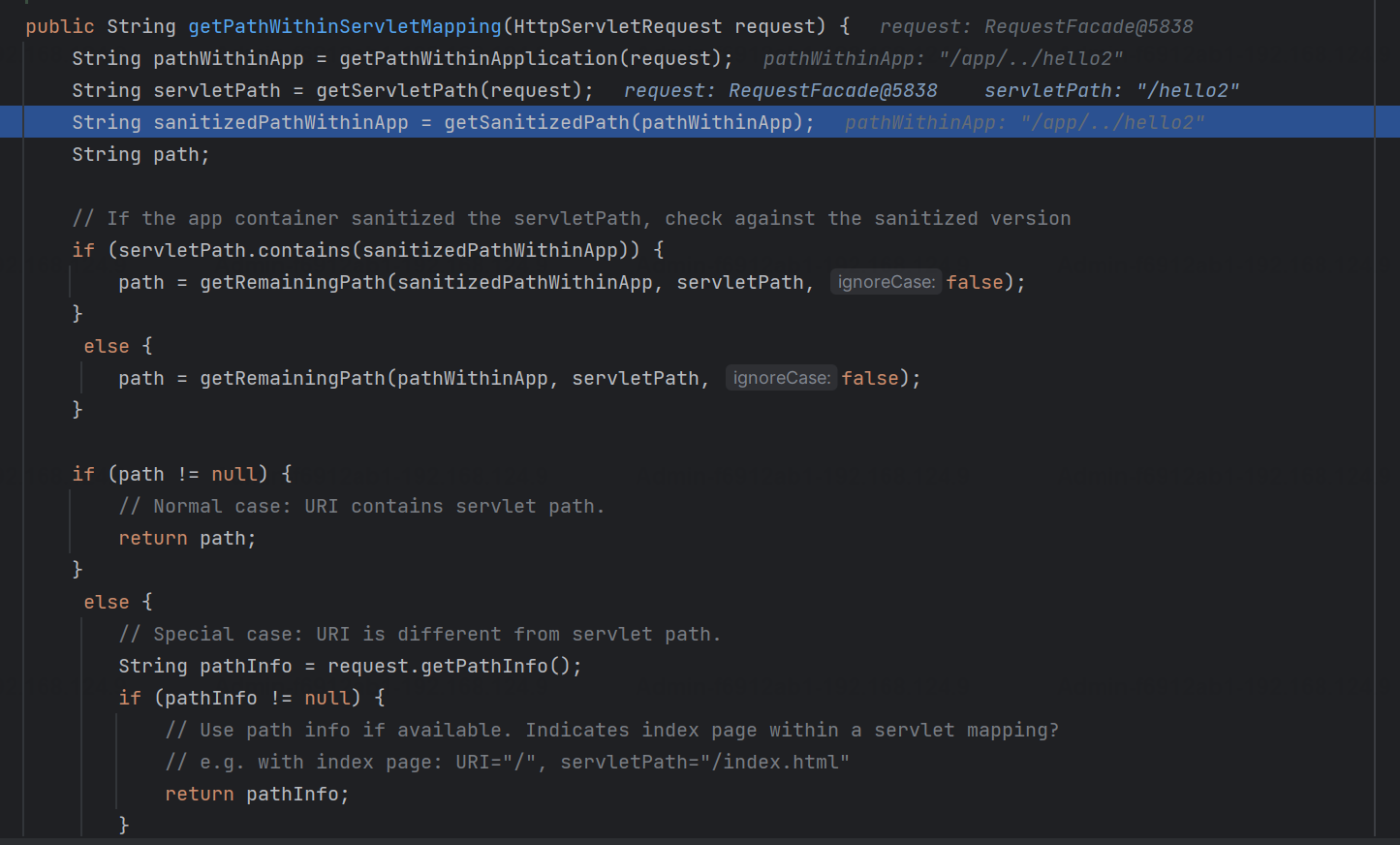Click the first 'else {' after contains check
The height and width of the screenshot is (845, 1400).
(x=118, y=346)
